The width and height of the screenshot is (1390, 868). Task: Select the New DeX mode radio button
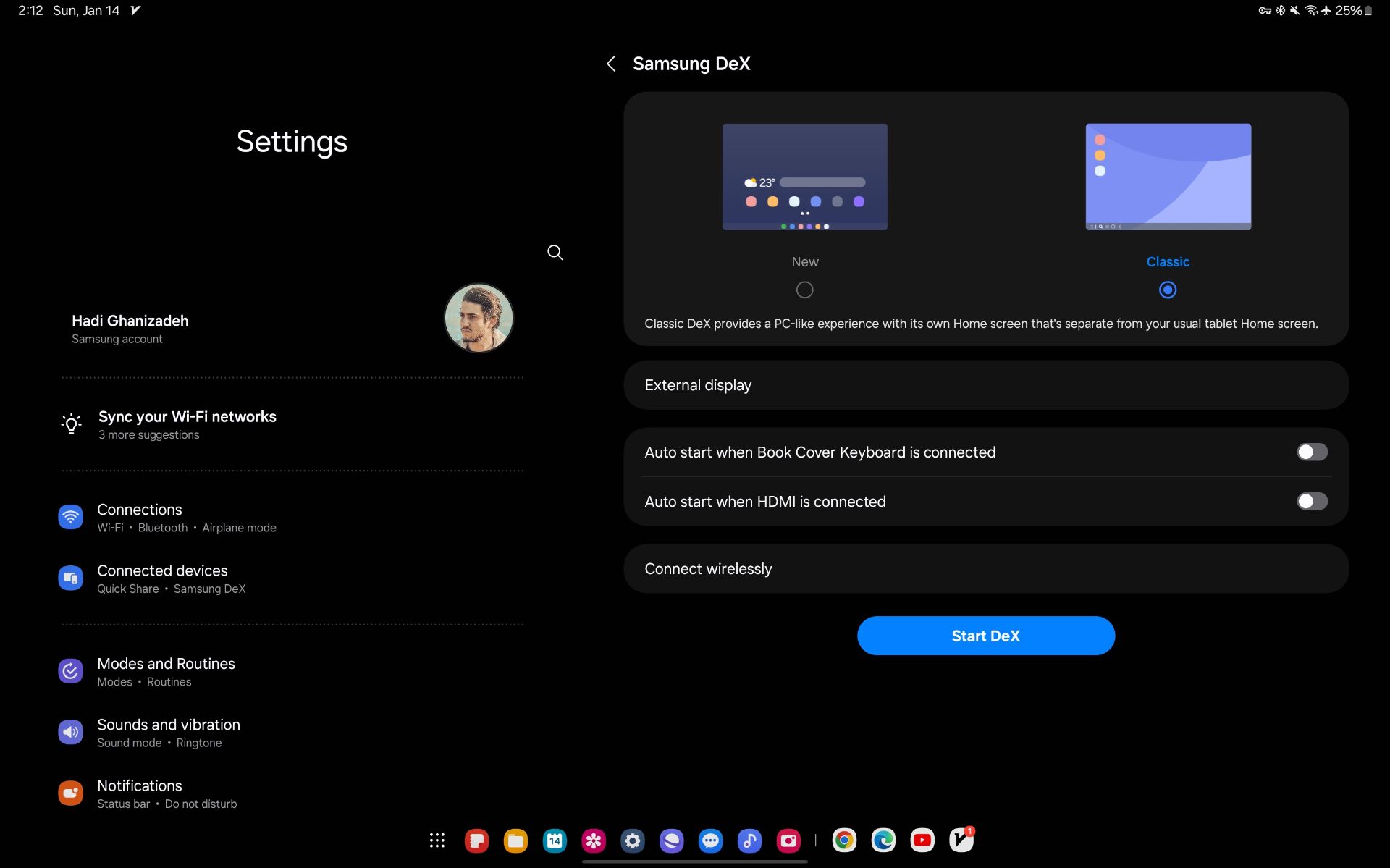click(x=804, y=290)
